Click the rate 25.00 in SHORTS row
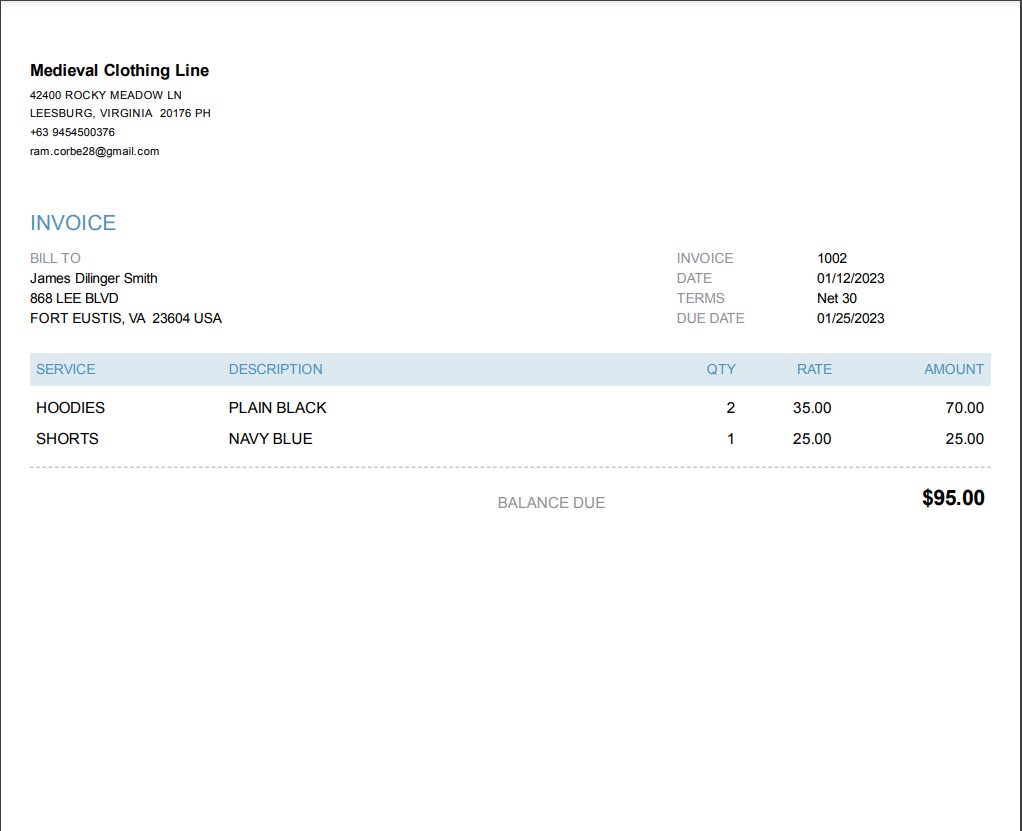Screen dimensions: 1022x831 tap(812, 439)
